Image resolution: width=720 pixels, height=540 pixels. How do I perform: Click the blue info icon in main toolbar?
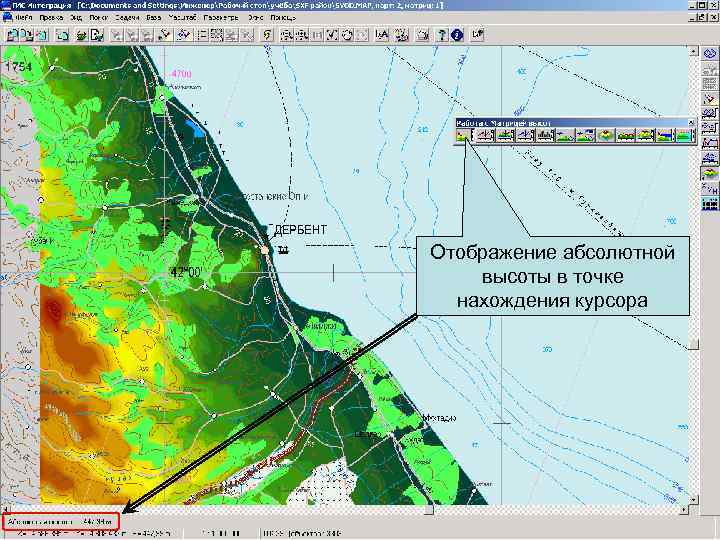(x=457, y=35)
